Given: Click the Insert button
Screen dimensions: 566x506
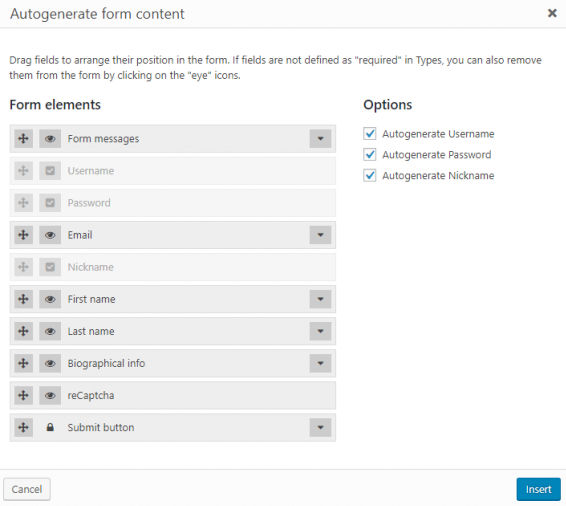Looking at the screenshot, I should pos(538,489).
